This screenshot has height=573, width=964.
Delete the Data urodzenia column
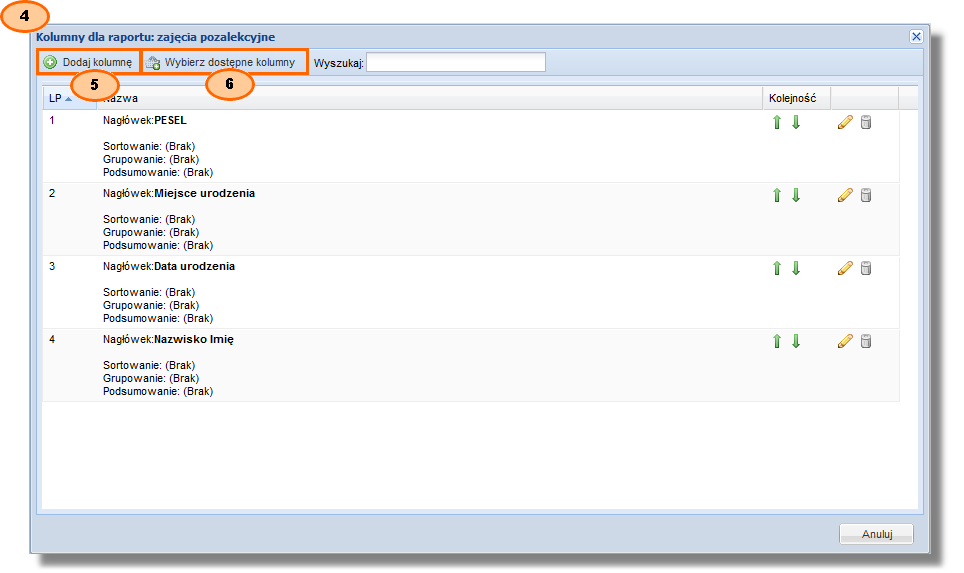(x=866, y=268)
